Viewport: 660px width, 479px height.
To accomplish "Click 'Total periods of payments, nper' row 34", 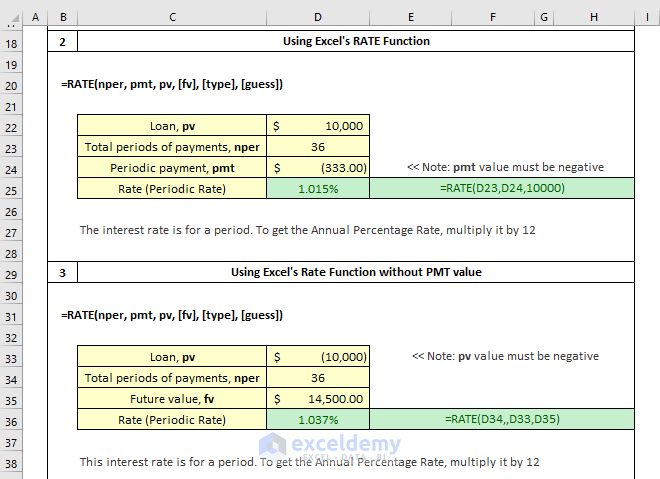I will click(172, 378).
